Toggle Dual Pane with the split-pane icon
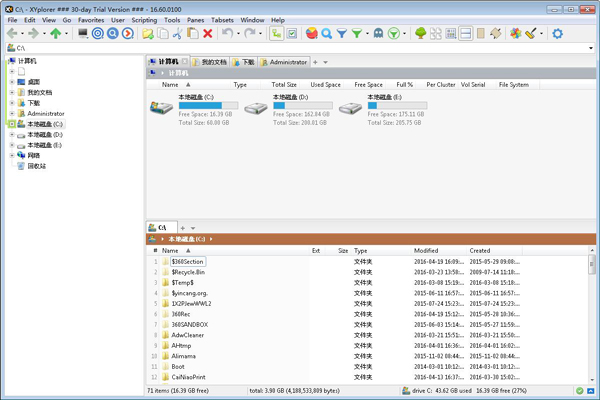Viewport: 600px width, 400px height. 466,34
